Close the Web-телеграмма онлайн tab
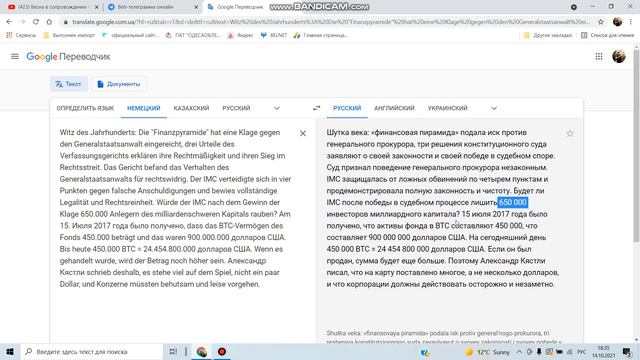Viewport: 640px width, 360px height. pos(196,7)
